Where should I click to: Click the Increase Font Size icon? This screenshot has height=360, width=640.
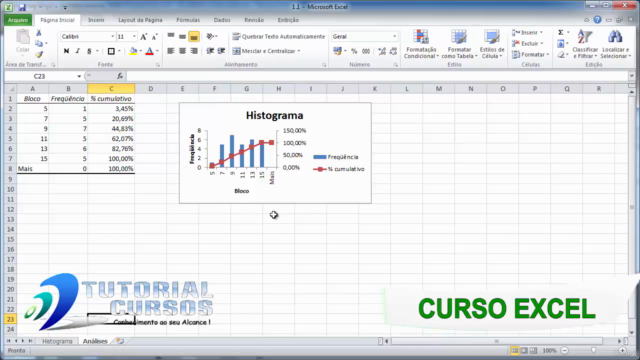tap(143, 37)
